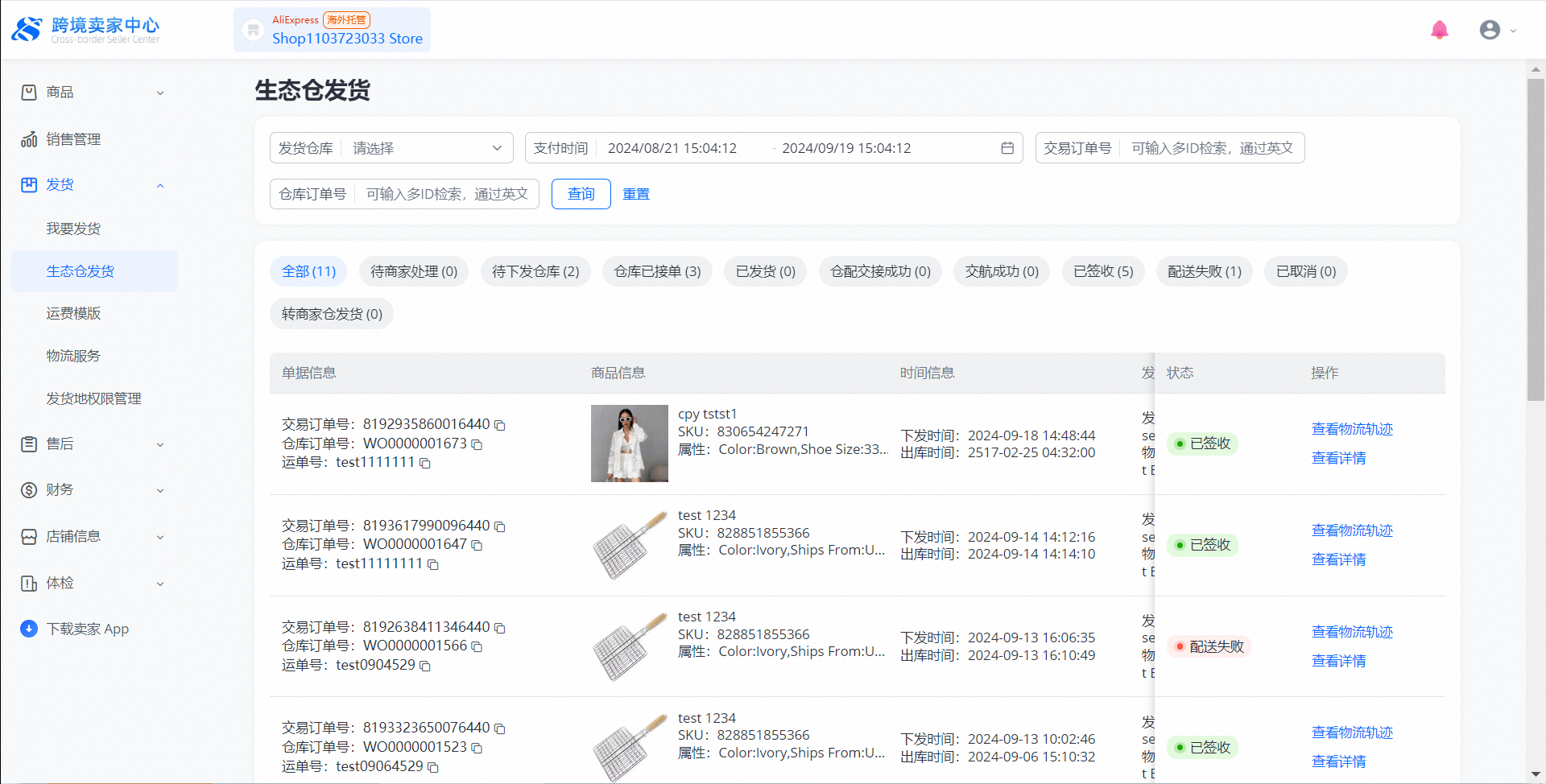Select the 配送失败 (1) tab
The width and height of the screenshot is (1546, 784).
pos(1205,271)
